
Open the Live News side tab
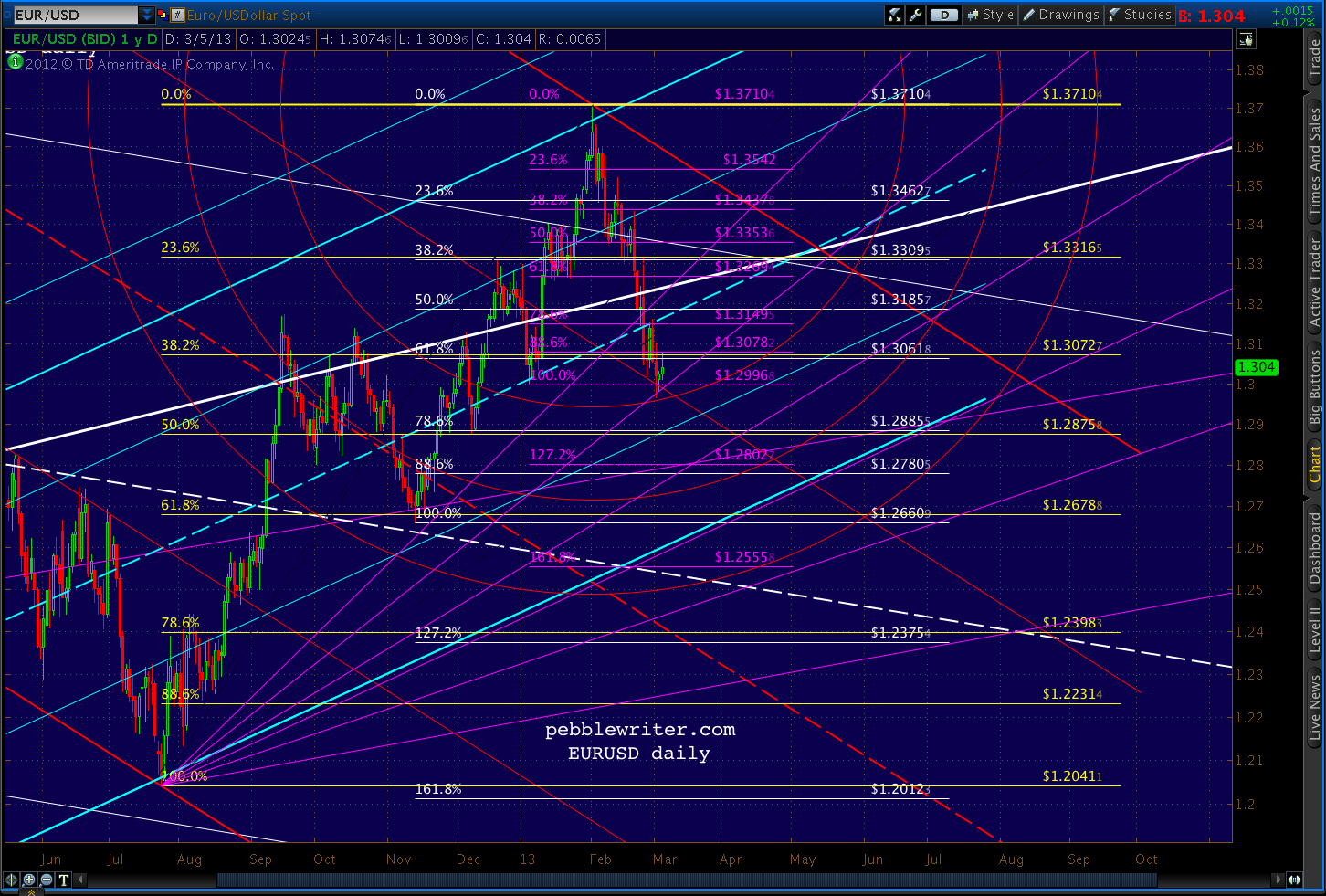(1315, 707)
